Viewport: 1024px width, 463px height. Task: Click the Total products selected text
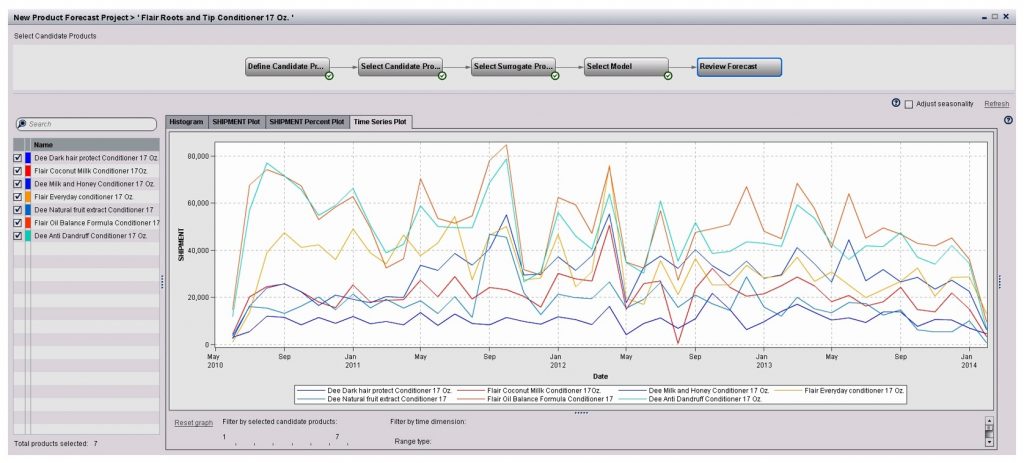click(x=56, y=443)
